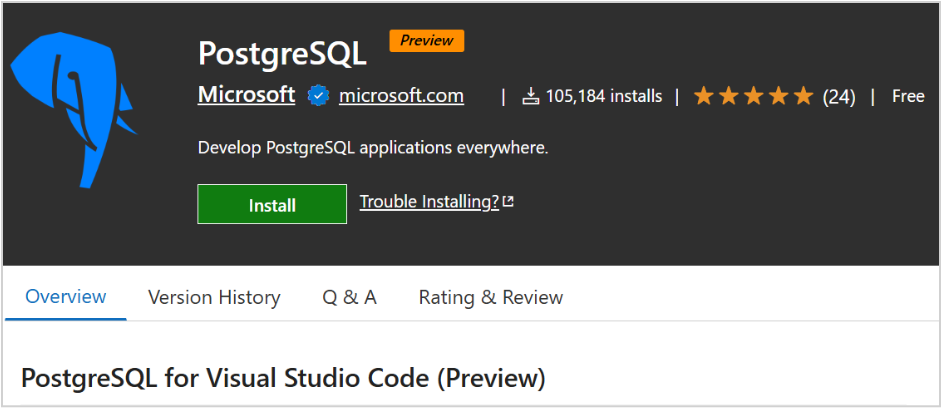
Task: Open the Q & A tab
Action: (x=350, y=297)
